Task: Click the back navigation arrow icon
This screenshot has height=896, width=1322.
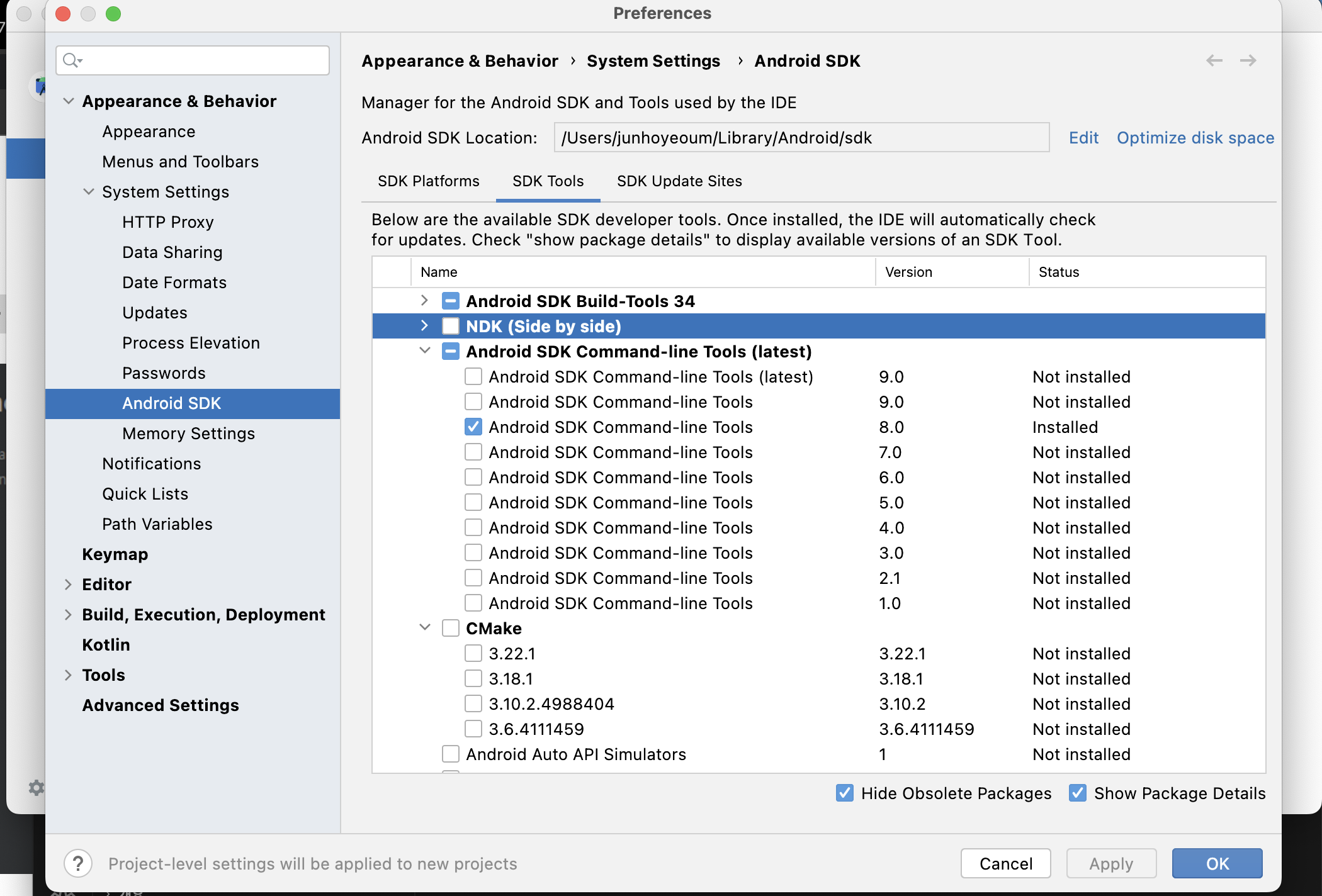Action: pos(1214,60)
